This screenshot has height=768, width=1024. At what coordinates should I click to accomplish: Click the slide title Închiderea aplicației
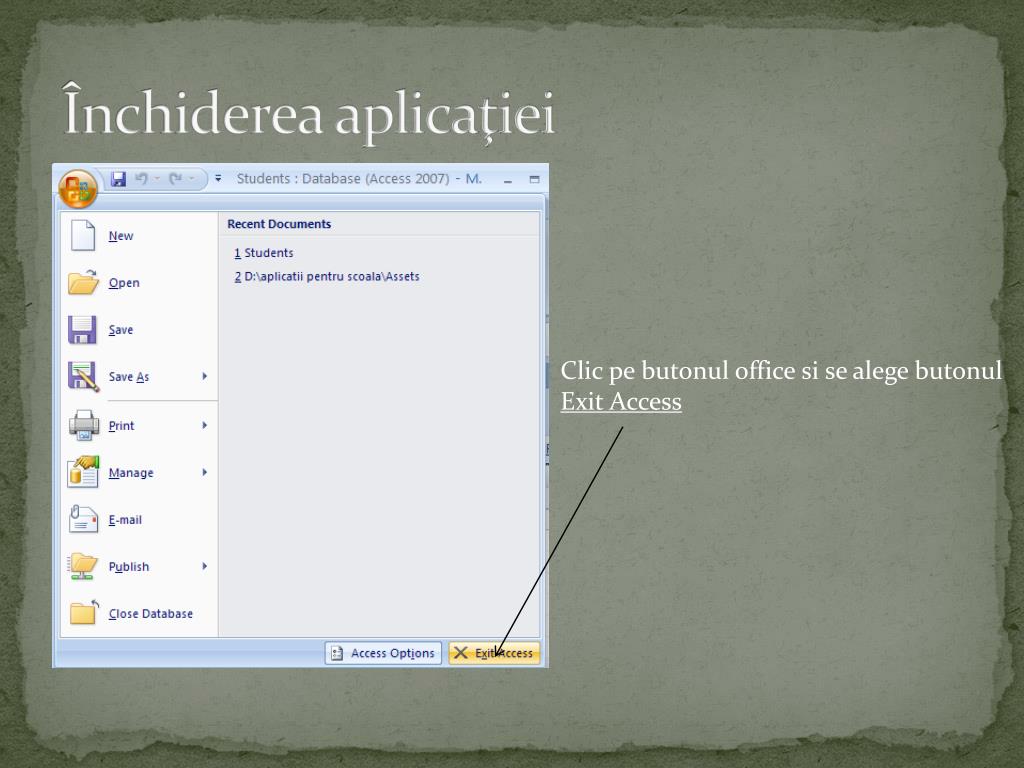[309, 113]
